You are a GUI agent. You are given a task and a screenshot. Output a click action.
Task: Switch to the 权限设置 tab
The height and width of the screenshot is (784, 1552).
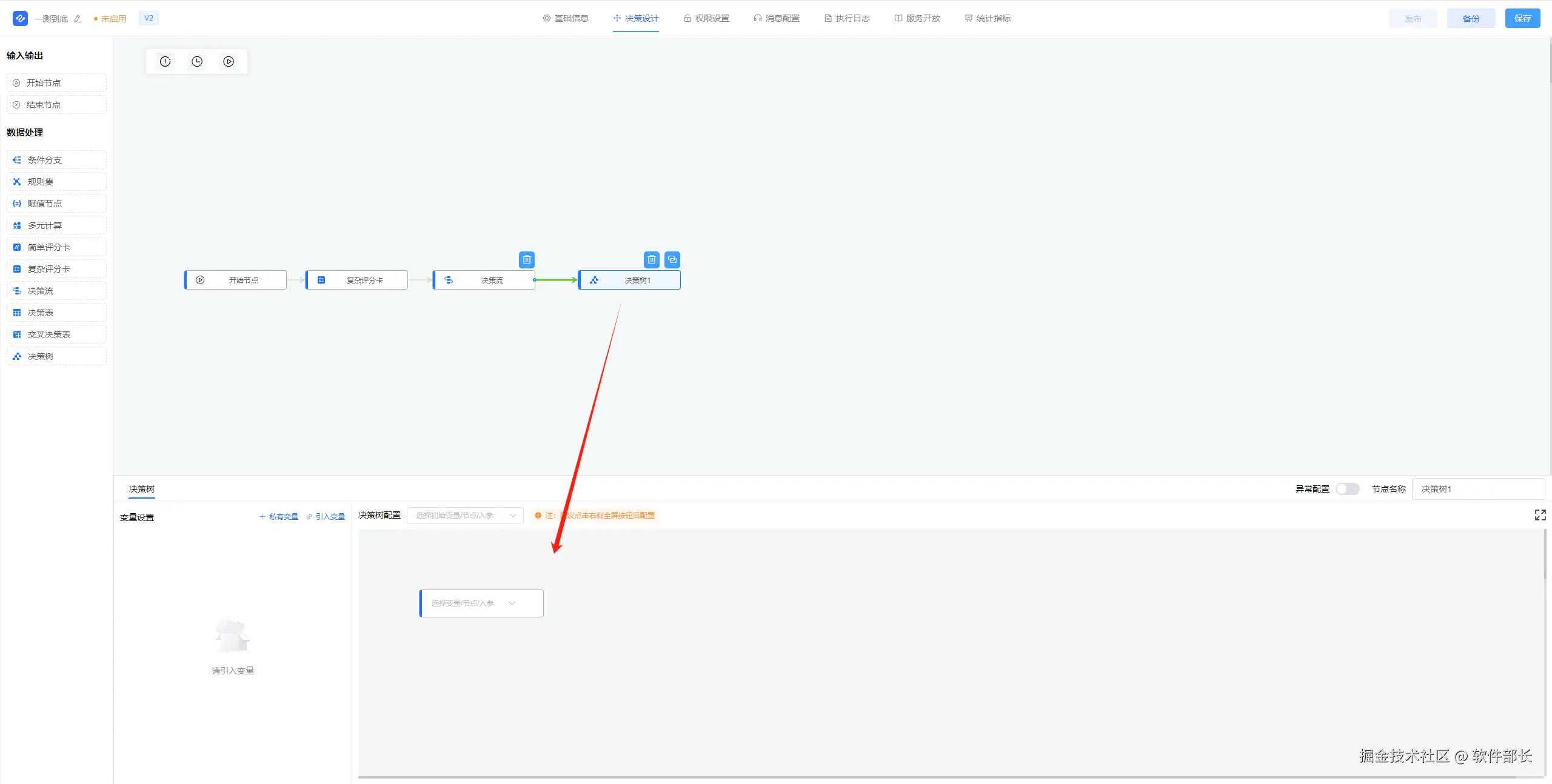point(706,18)
